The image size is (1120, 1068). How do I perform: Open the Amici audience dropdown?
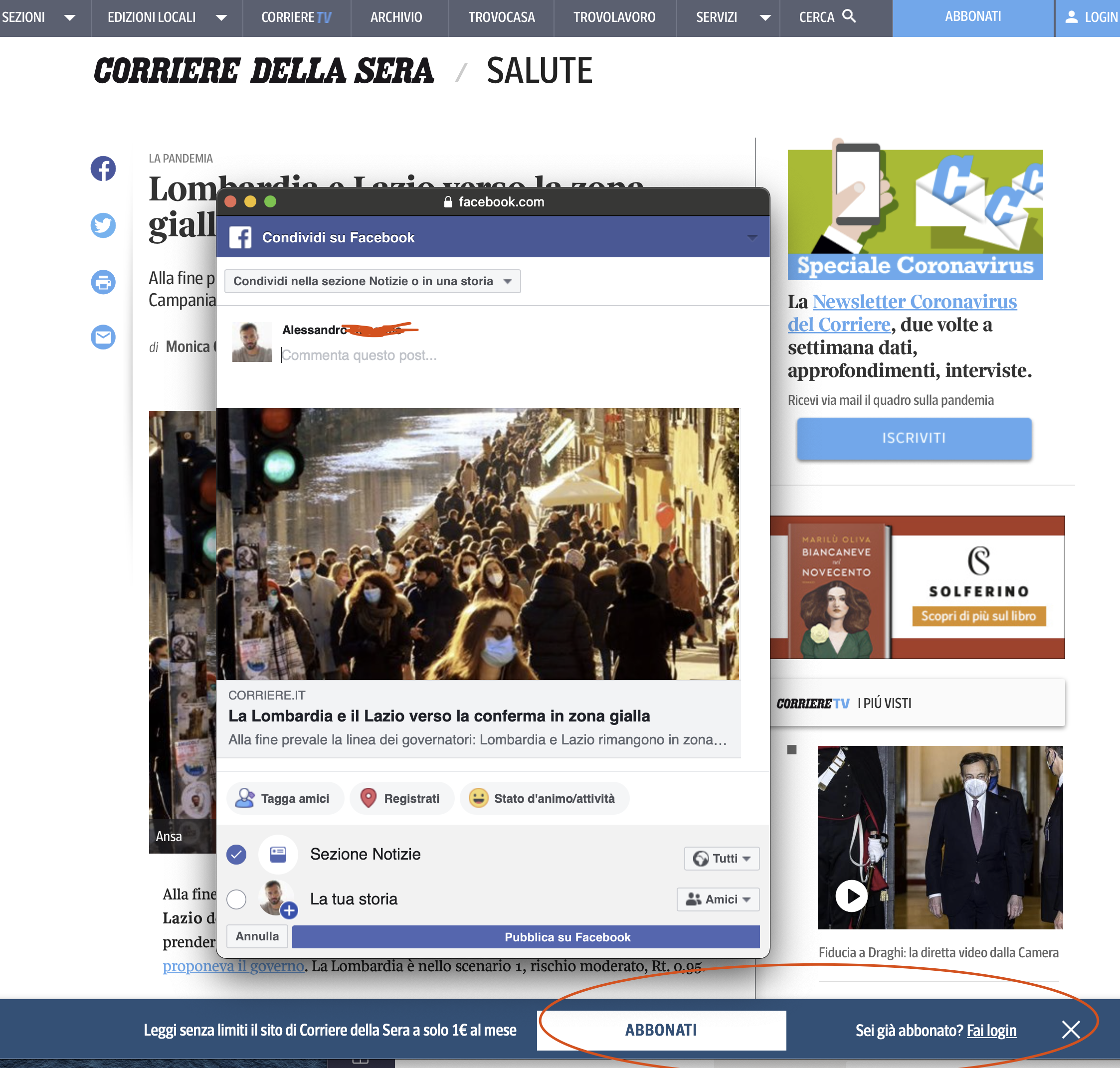718,899
